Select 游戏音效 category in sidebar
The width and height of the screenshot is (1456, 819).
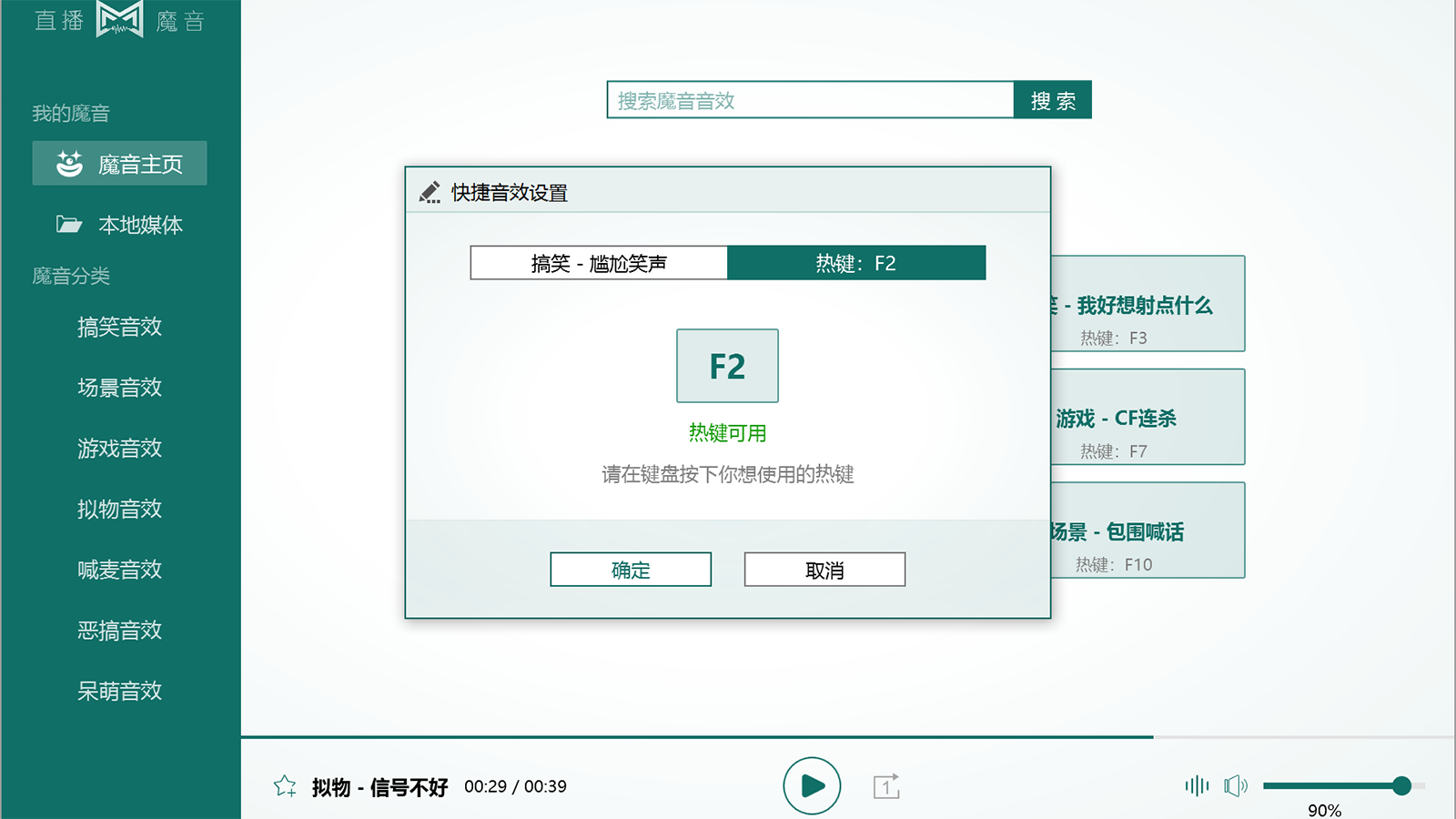click(120, 449)
